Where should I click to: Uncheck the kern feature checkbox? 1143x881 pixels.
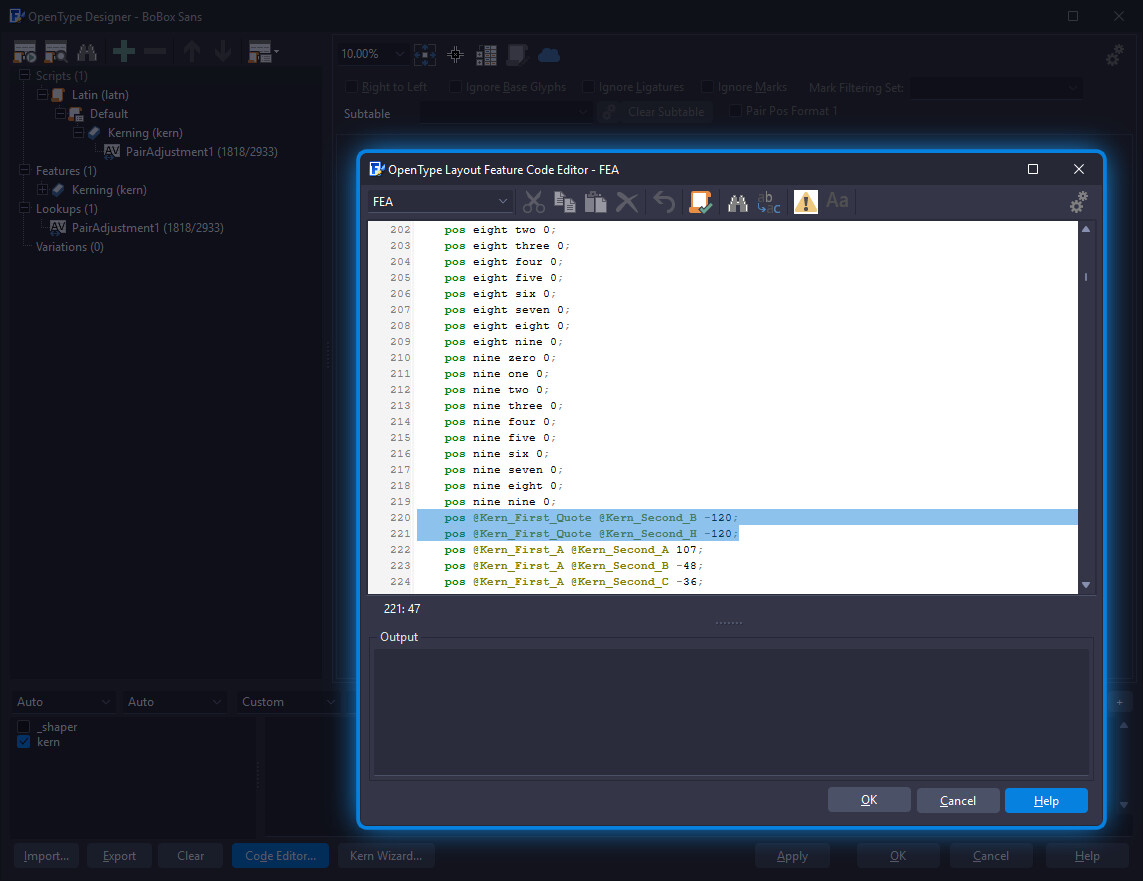(x=24, y=742)
